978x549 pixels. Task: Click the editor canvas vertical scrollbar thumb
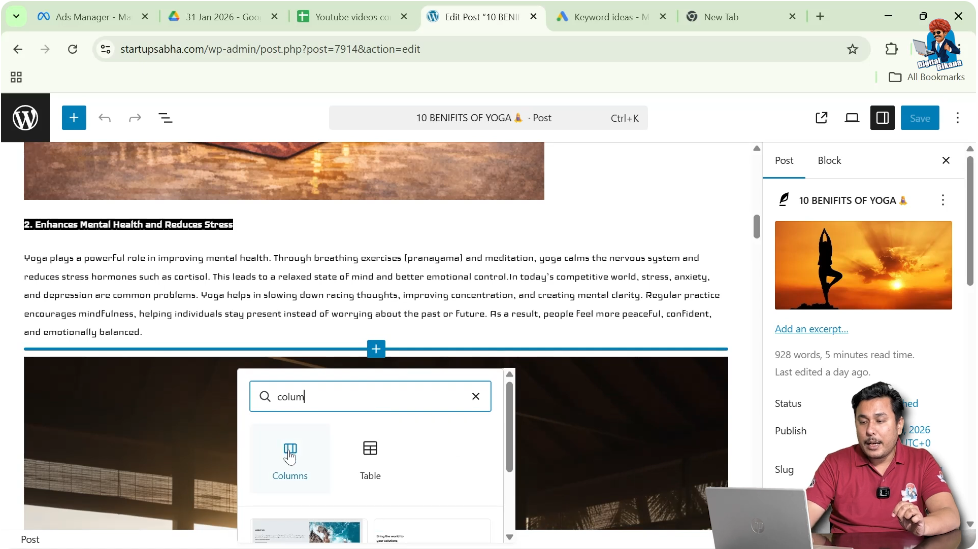[x=757, y=226]
